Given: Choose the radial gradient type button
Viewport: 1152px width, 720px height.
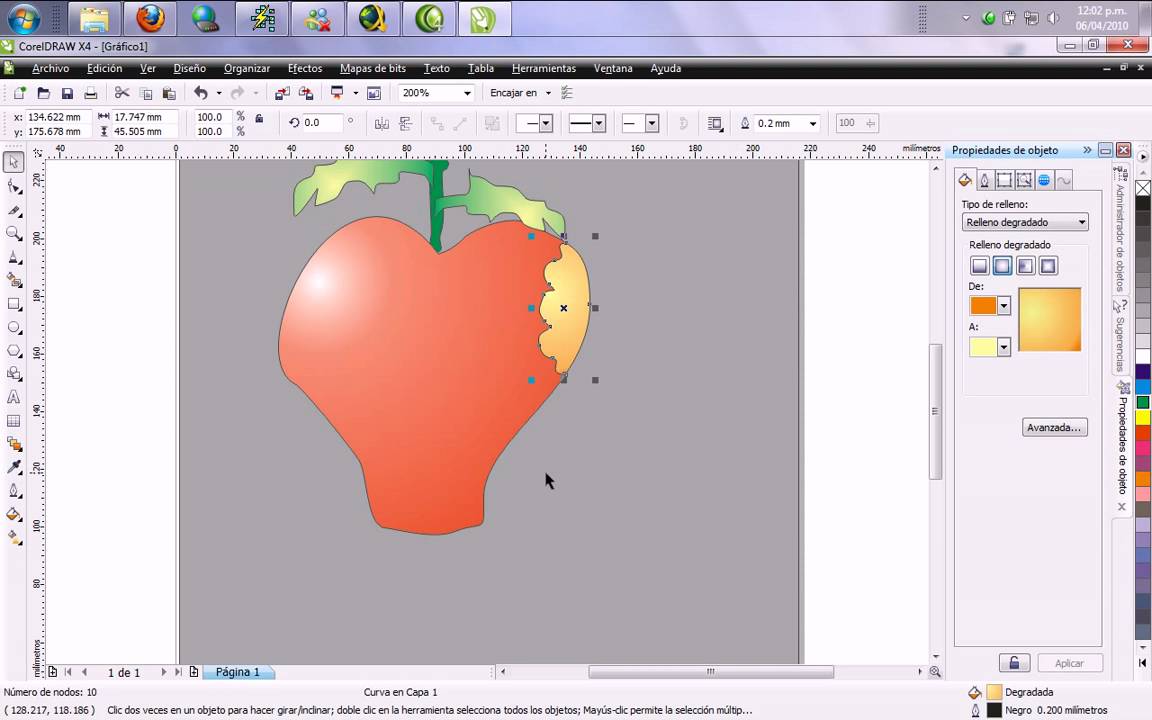Looking at the screenshot, I should pyautogui.click(x=1002, y=266).
